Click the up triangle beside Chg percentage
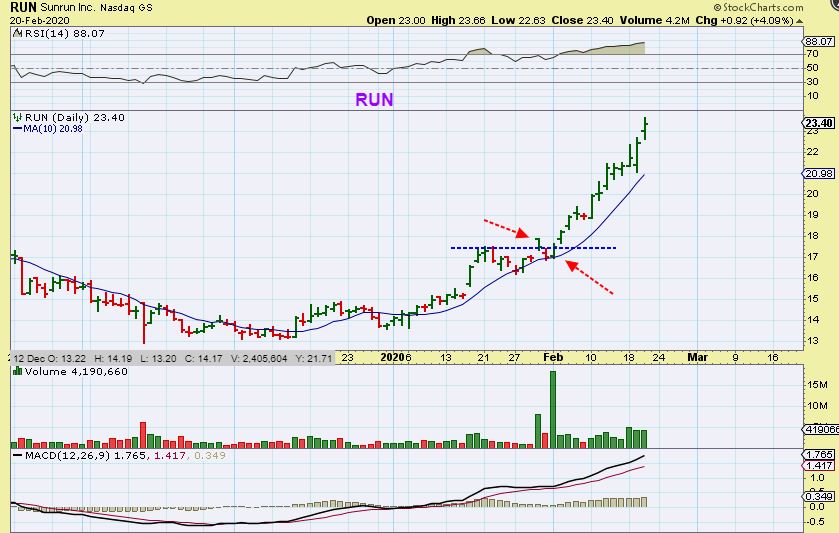The height and width of the screenshot is (533, 839). coord(799,21)
